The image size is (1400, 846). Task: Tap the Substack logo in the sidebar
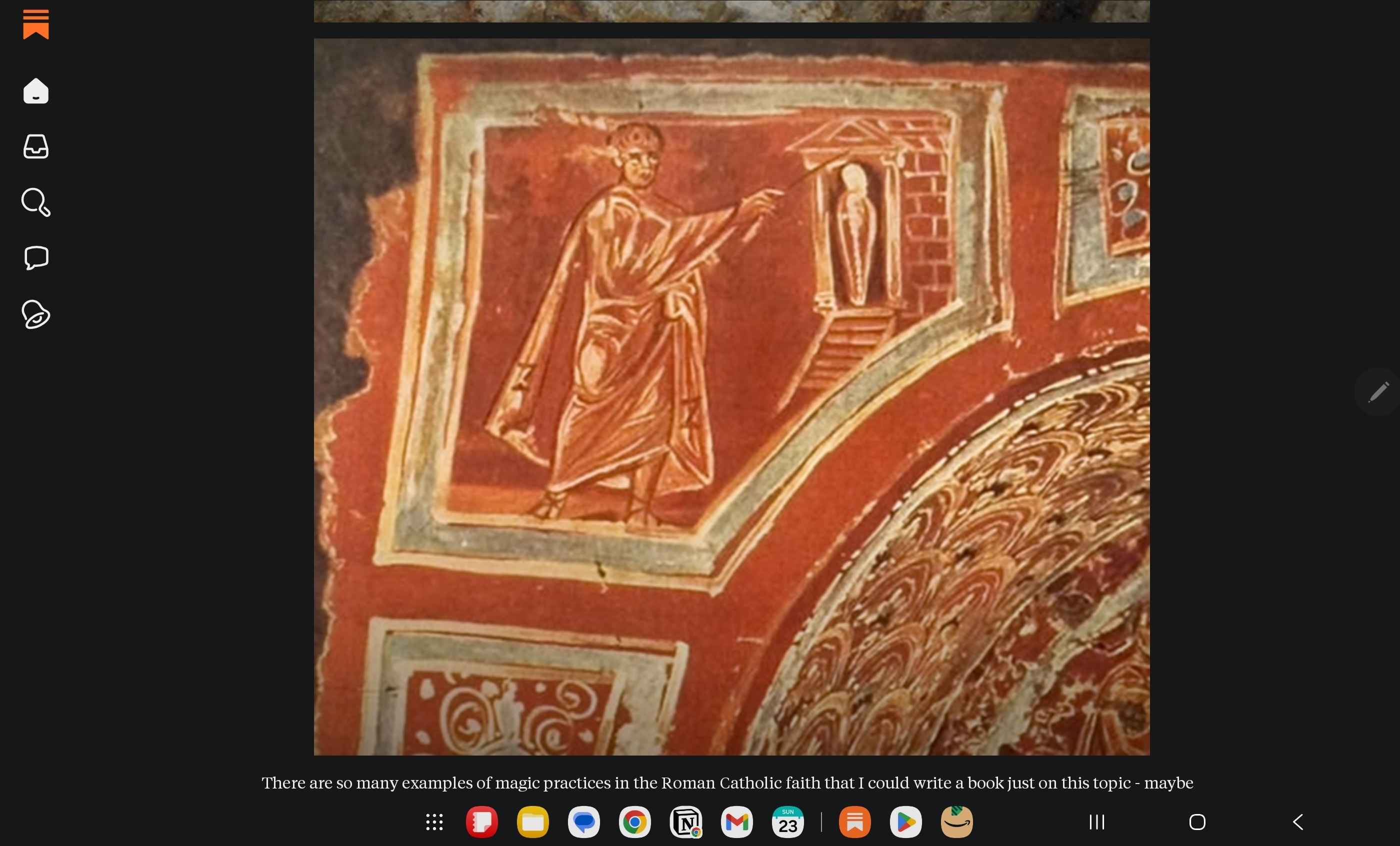36,24
